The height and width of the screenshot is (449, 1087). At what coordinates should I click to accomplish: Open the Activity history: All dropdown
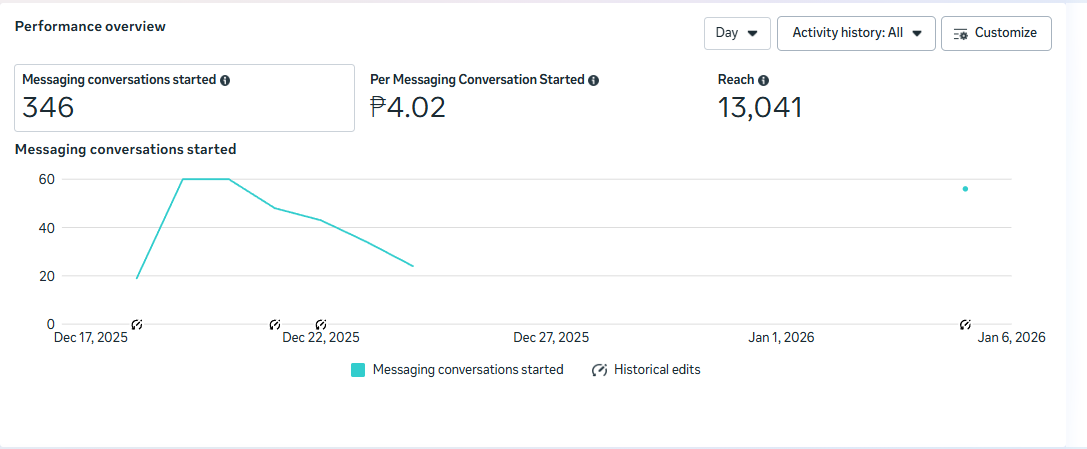[x=856, y=33]
